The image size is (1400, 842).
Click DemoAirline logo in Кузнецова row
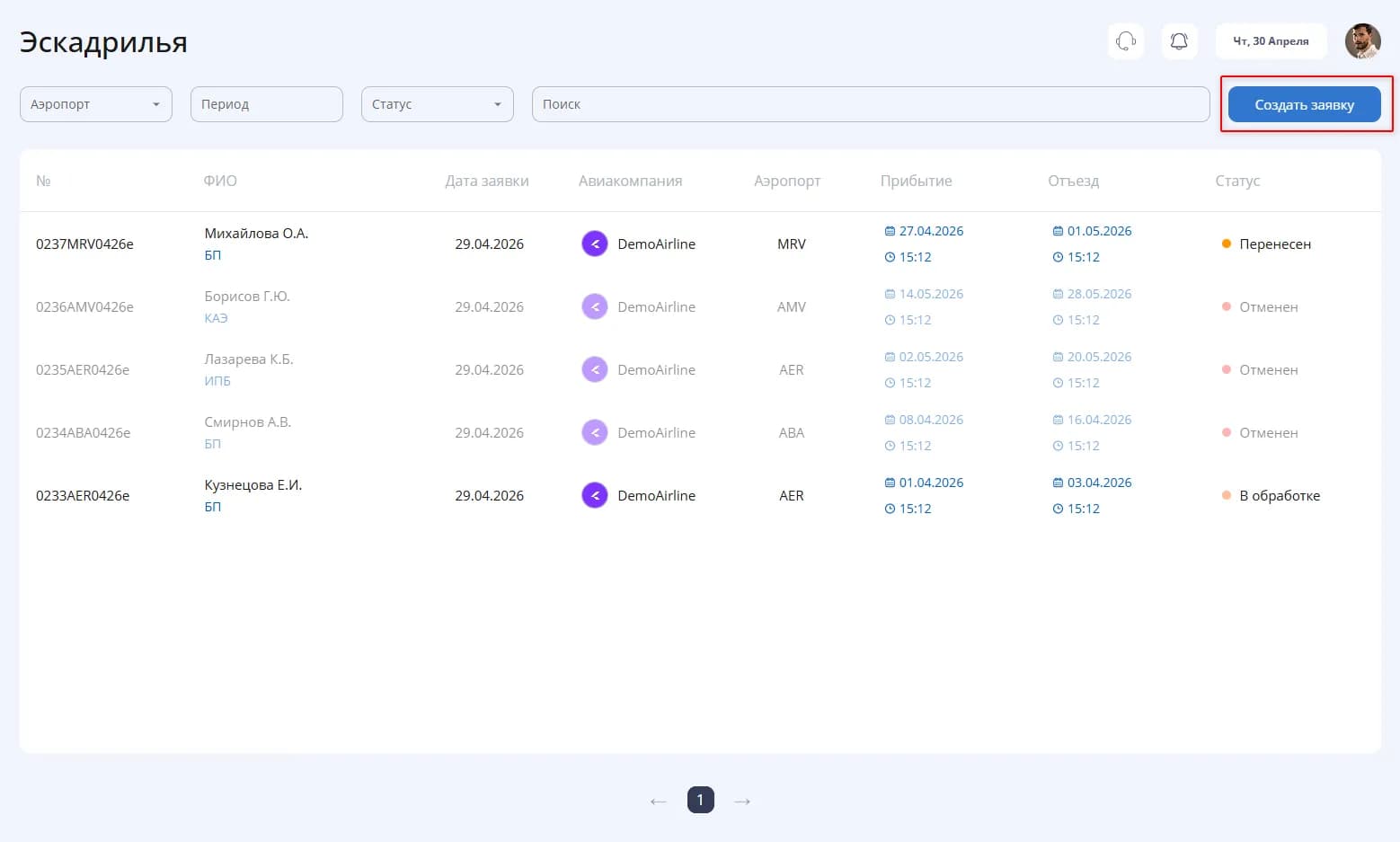tap(595, 495)
